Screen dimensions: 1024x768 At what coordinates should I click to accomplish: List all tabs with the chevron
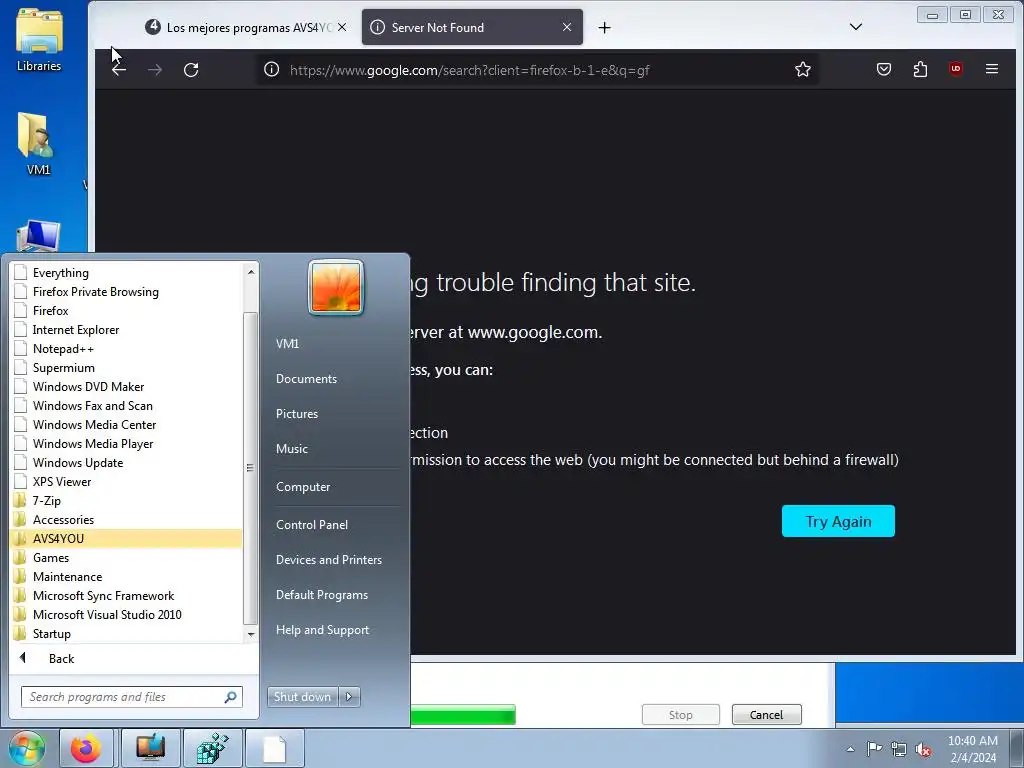tap(856, 27)
